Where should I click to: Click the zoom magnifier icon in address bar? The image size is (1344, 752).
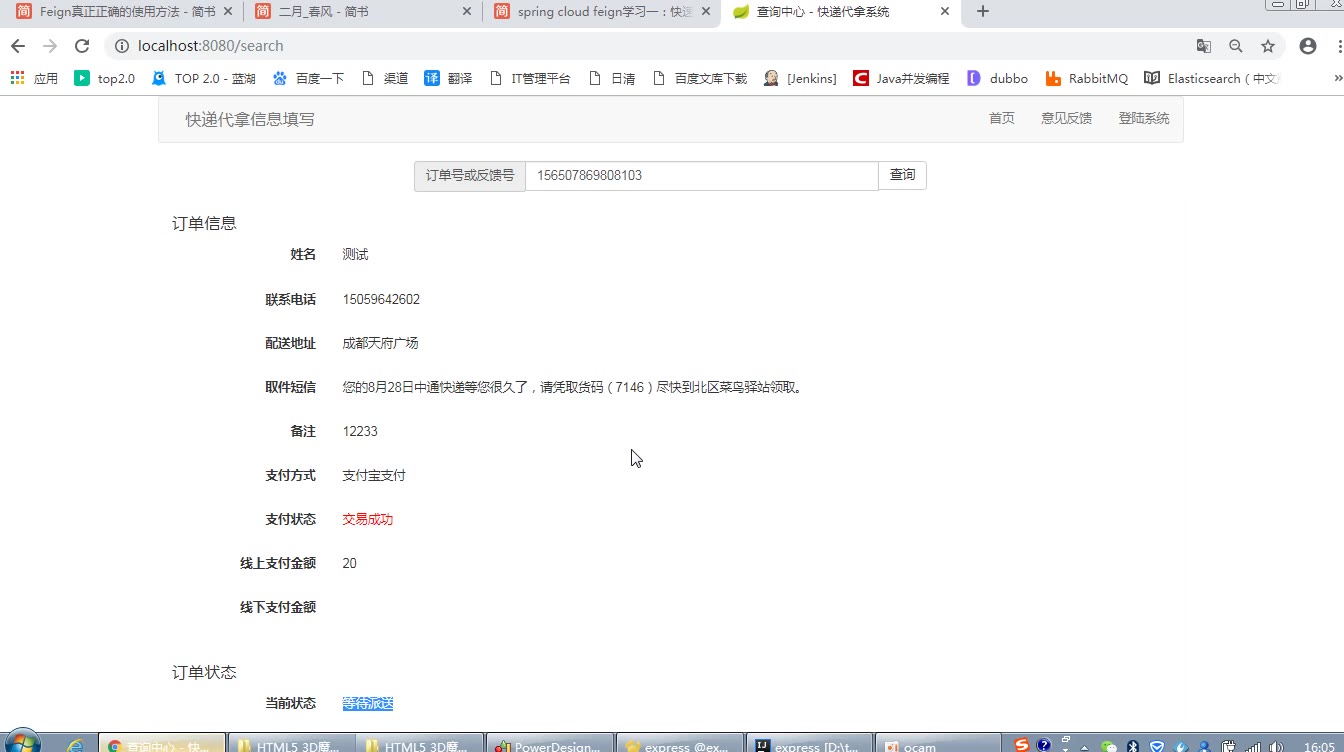click(1236, 46)
